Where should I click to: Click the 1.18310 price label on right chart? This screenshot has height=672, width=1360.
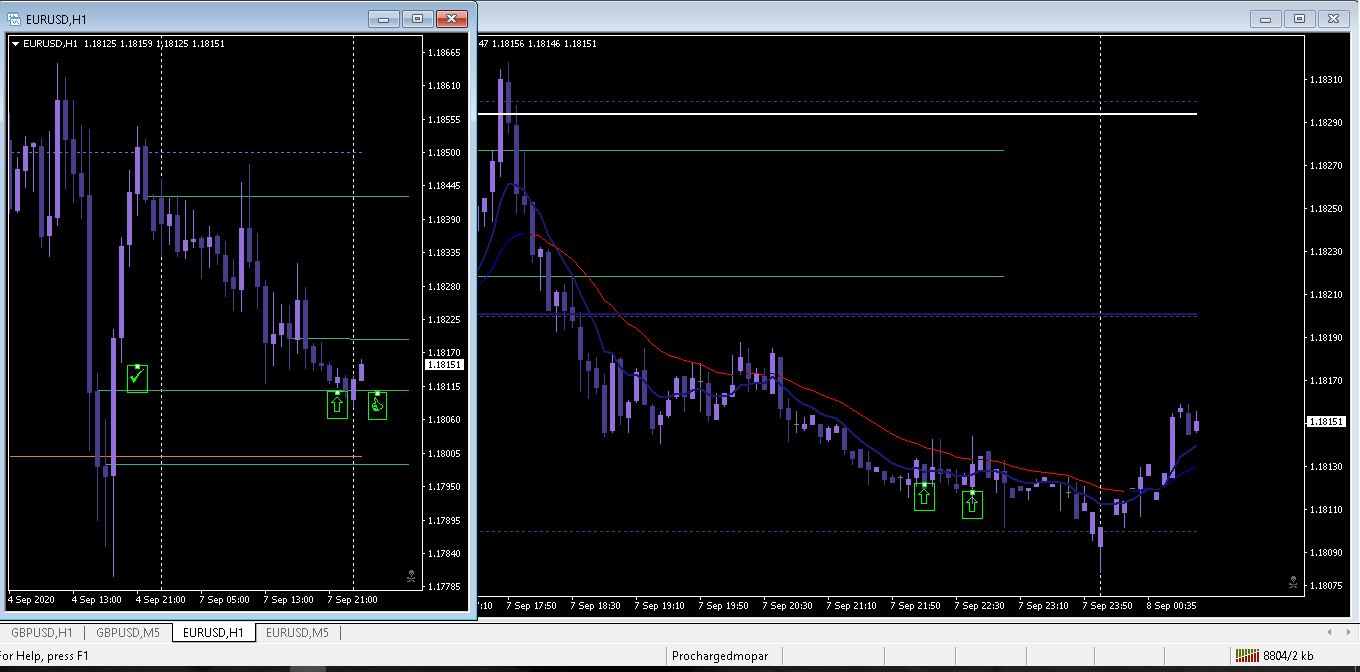coord(1326,79)
